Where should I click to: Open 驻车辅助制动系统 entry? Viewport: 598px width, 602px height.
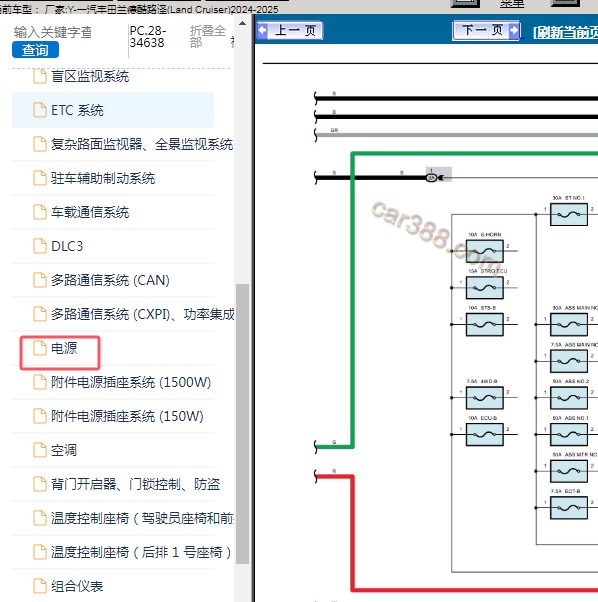(x=103, y=179)
